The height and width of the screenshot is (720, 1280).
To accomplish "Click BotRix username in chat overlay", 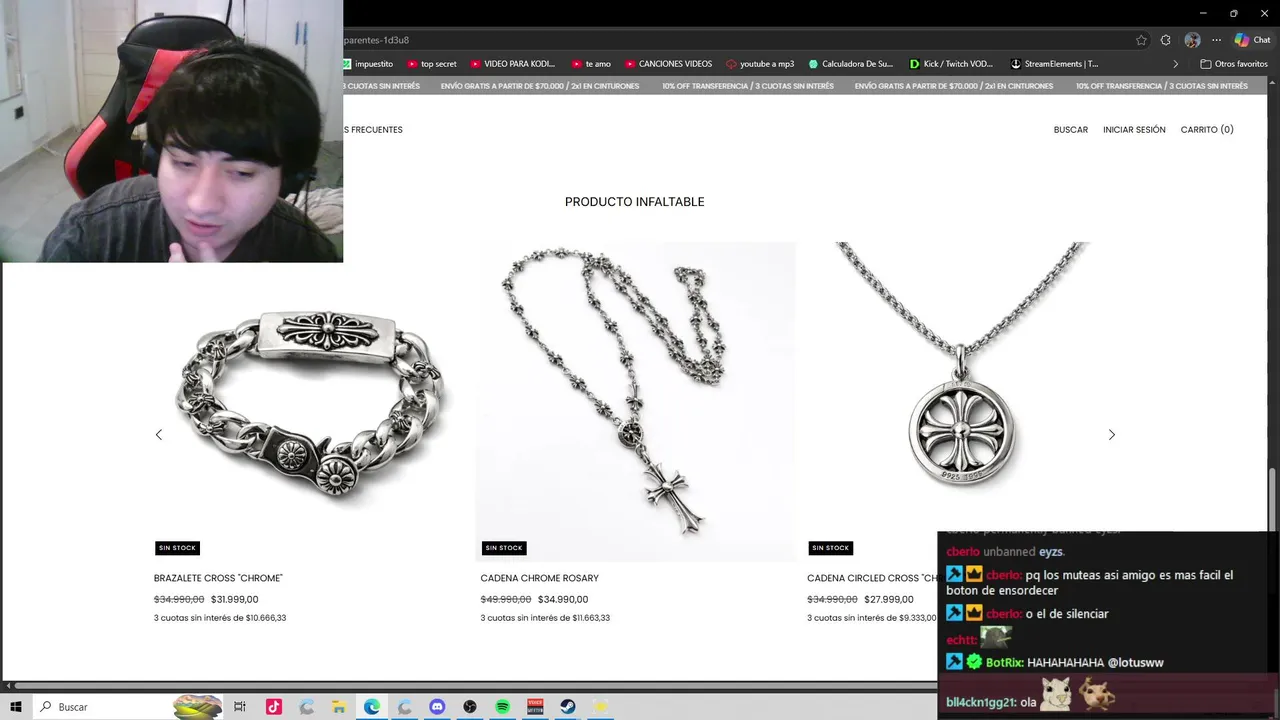I will 1004,662.
